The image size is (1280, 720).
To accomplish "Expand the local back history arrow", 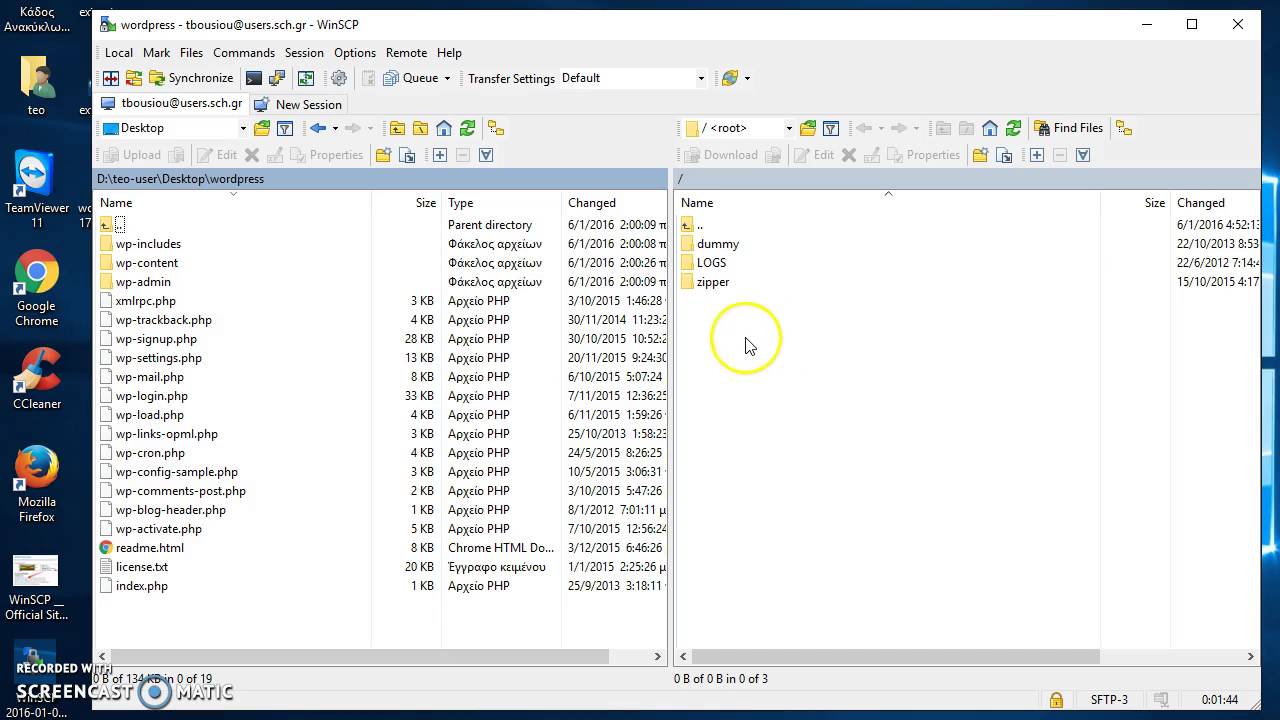I will pos(335,128).
